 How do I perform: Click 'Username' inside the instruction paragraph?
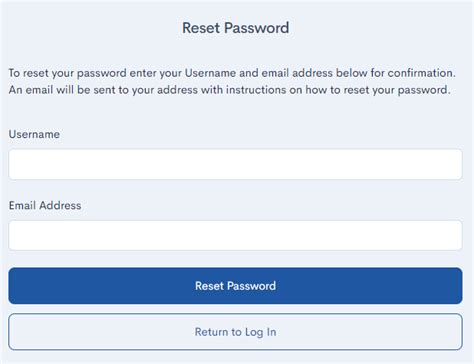point(210,73)
